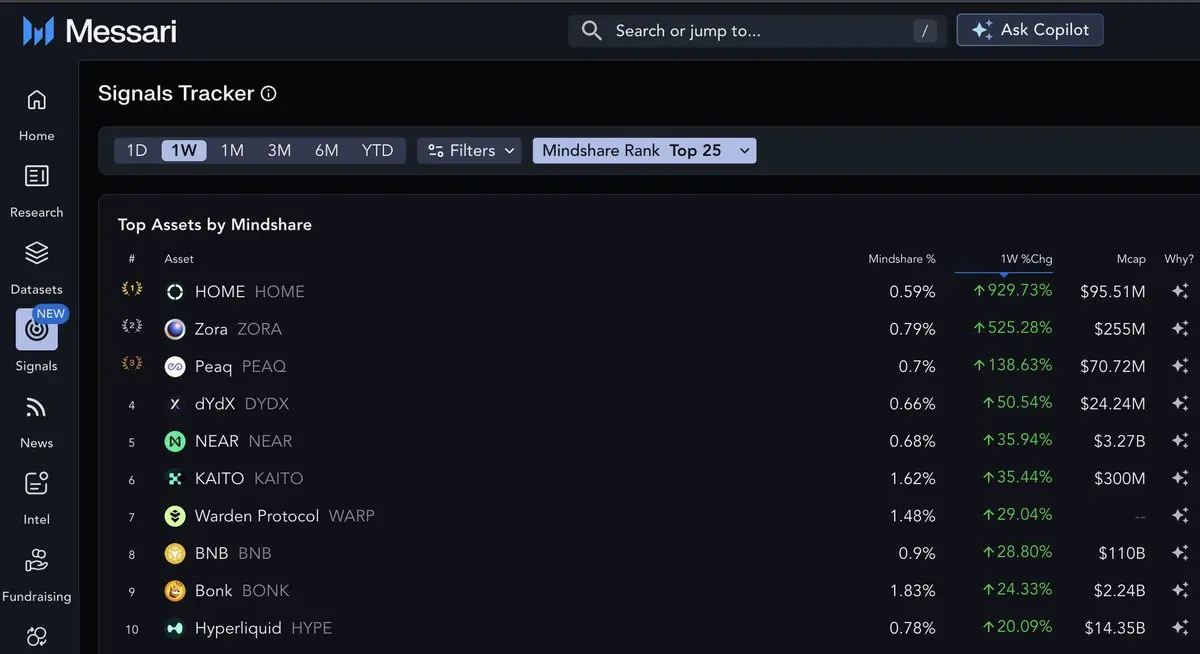Click the Warden Protocol logo

tap(175, 516)
